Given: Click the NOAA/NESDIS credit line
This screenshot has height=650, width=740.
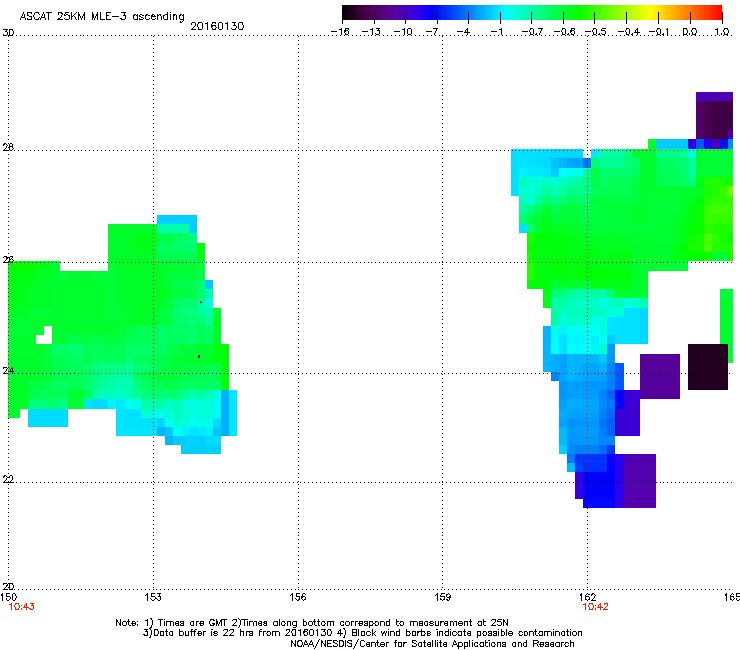Looking at the screenshot, I should [432, 644].
